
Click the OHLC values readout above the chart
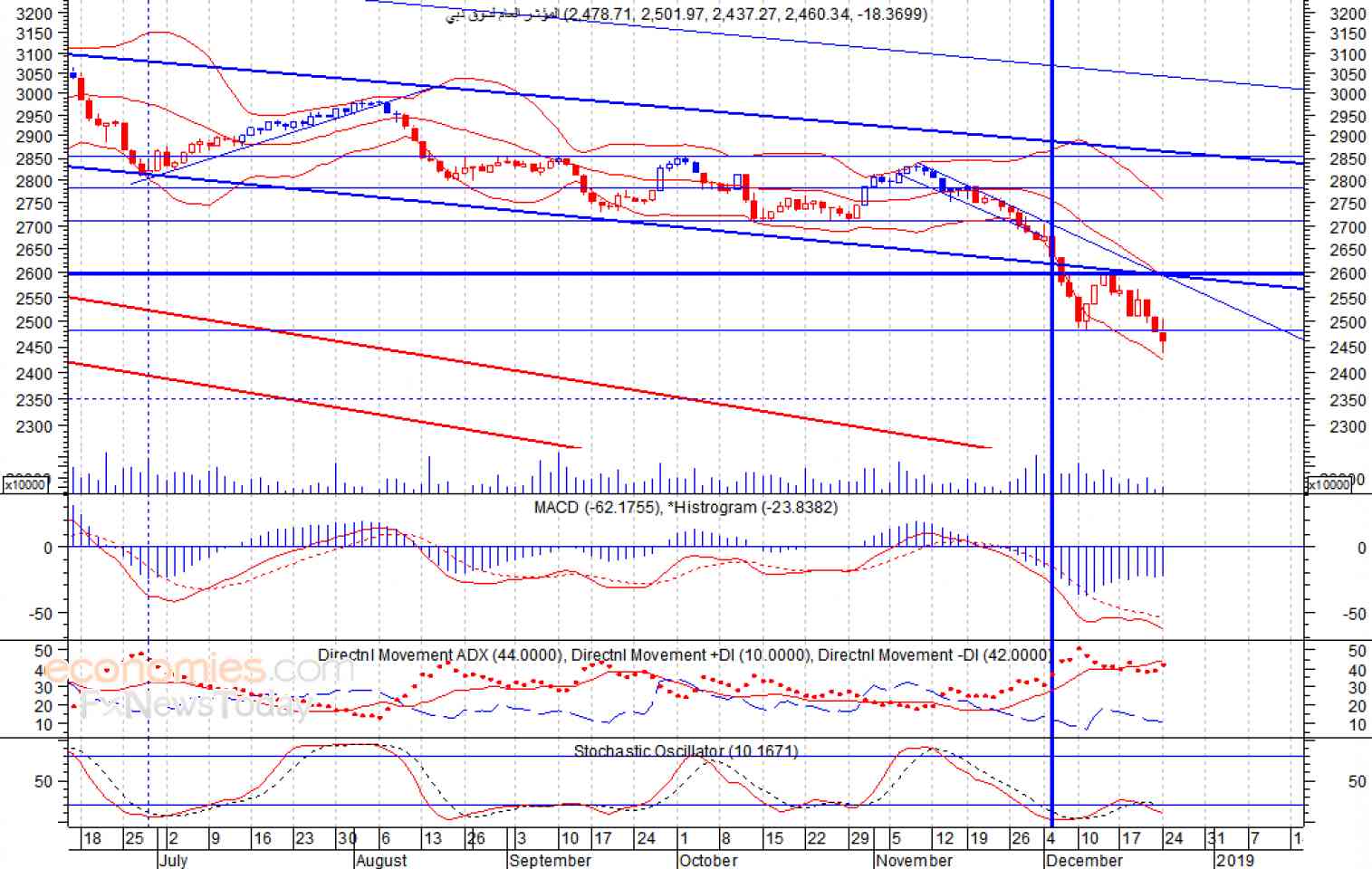745,14
